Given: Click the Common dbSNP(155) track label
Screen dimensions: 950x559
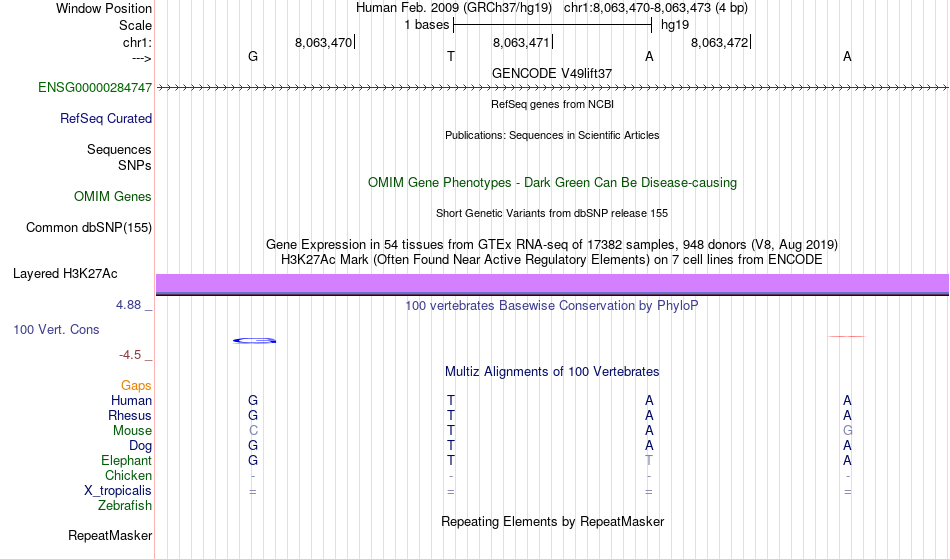Looking at the screenshot, I should coord(88,228).
